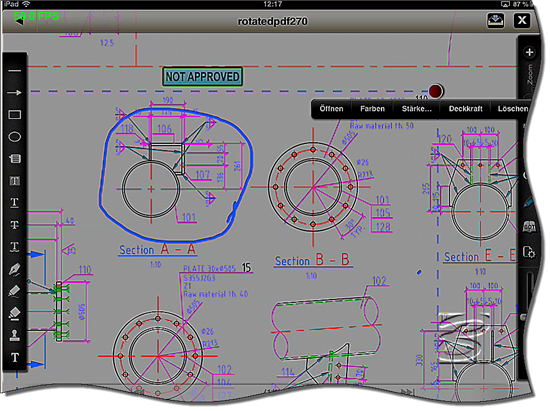Image resolution: width=550 pixels, height=411 pixels.
Task: Choose Deckkraft in the annotation popup menu
Action: [x=465, y=109]
